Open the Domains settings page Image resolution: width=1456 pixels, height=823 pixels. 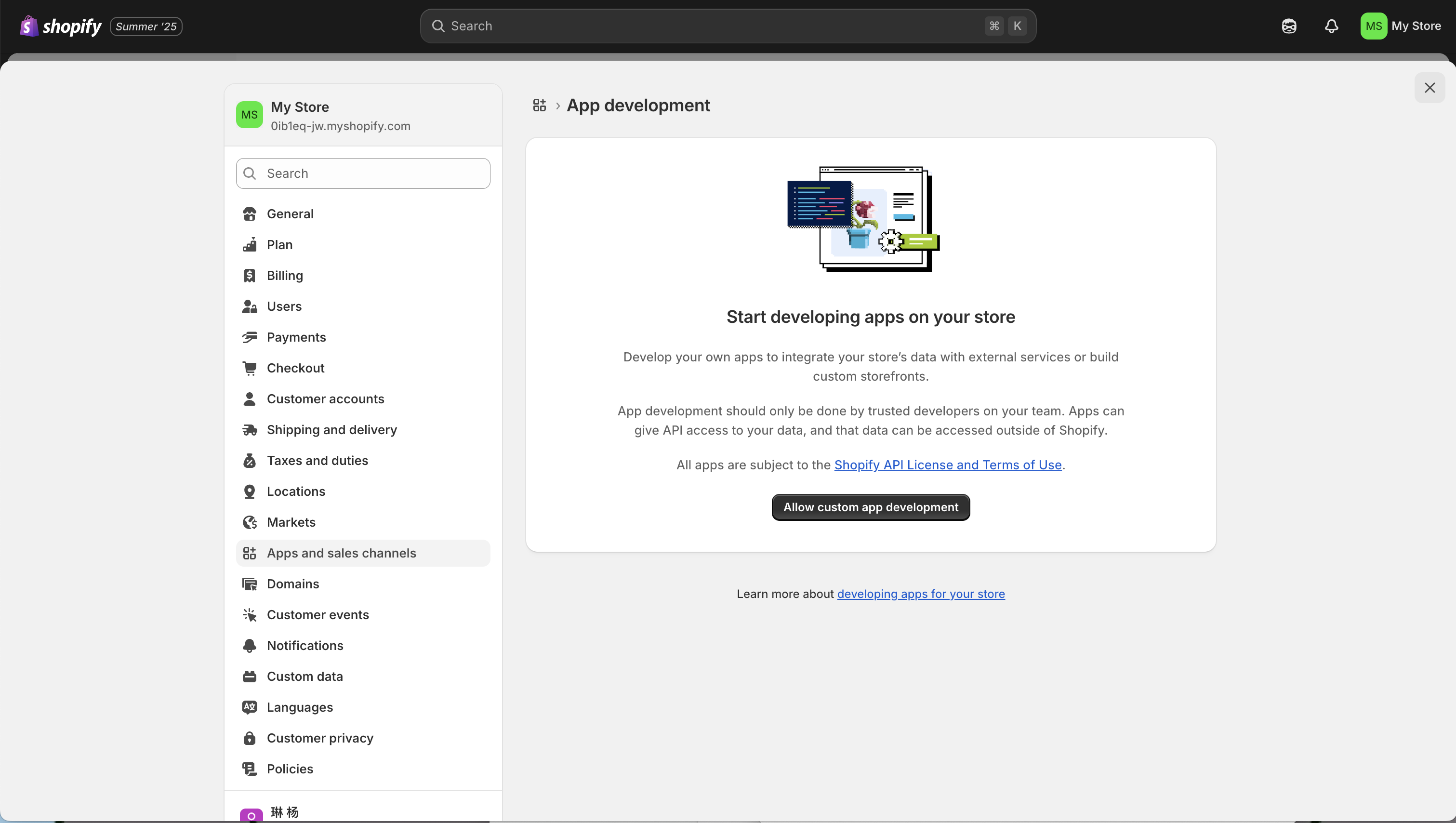(x=293, y=584)
